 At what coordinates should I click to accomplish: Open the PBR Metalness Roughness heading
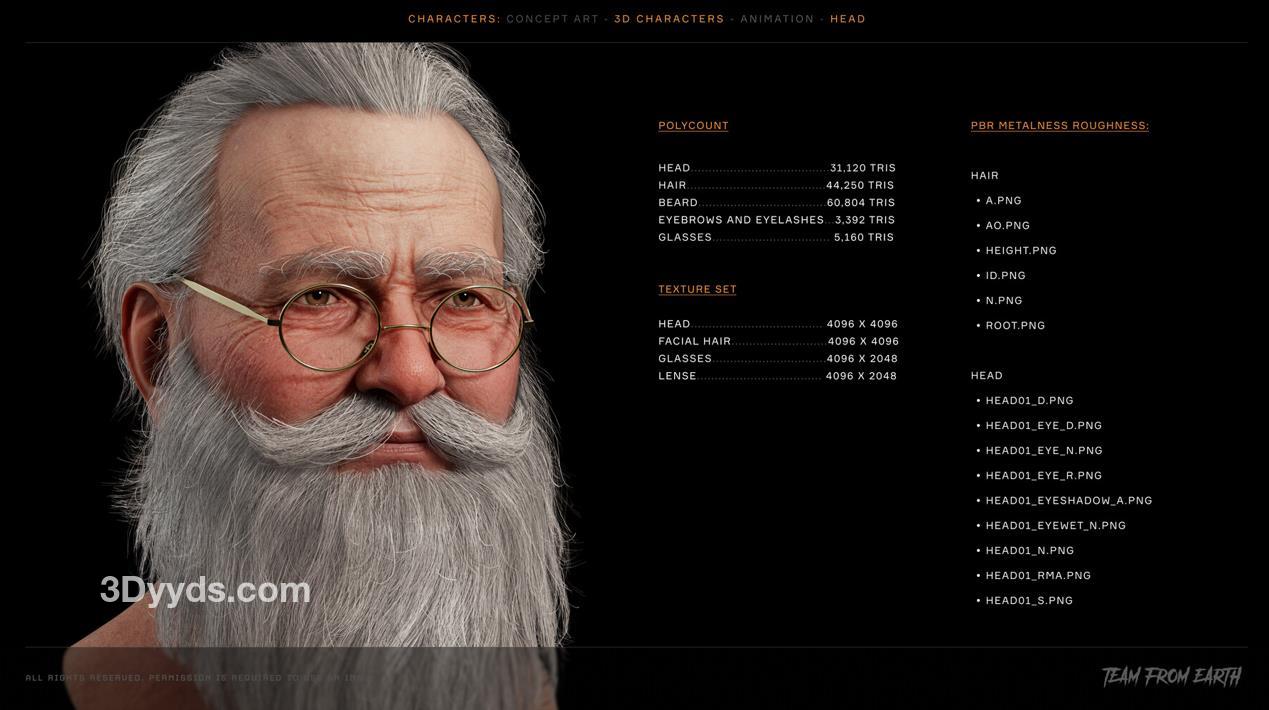[x=1059, y=126]
